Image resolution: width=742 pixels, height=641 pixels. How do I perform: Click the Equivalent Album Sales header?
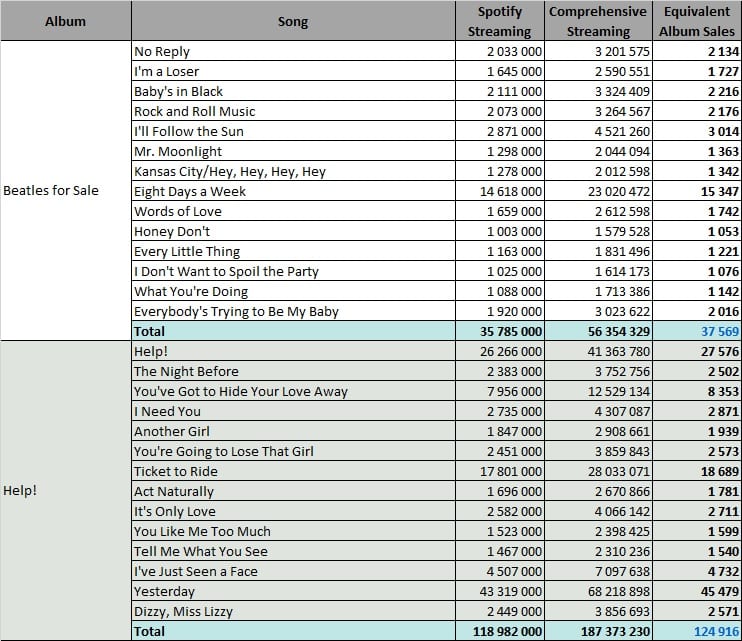(x=697, y=21)
